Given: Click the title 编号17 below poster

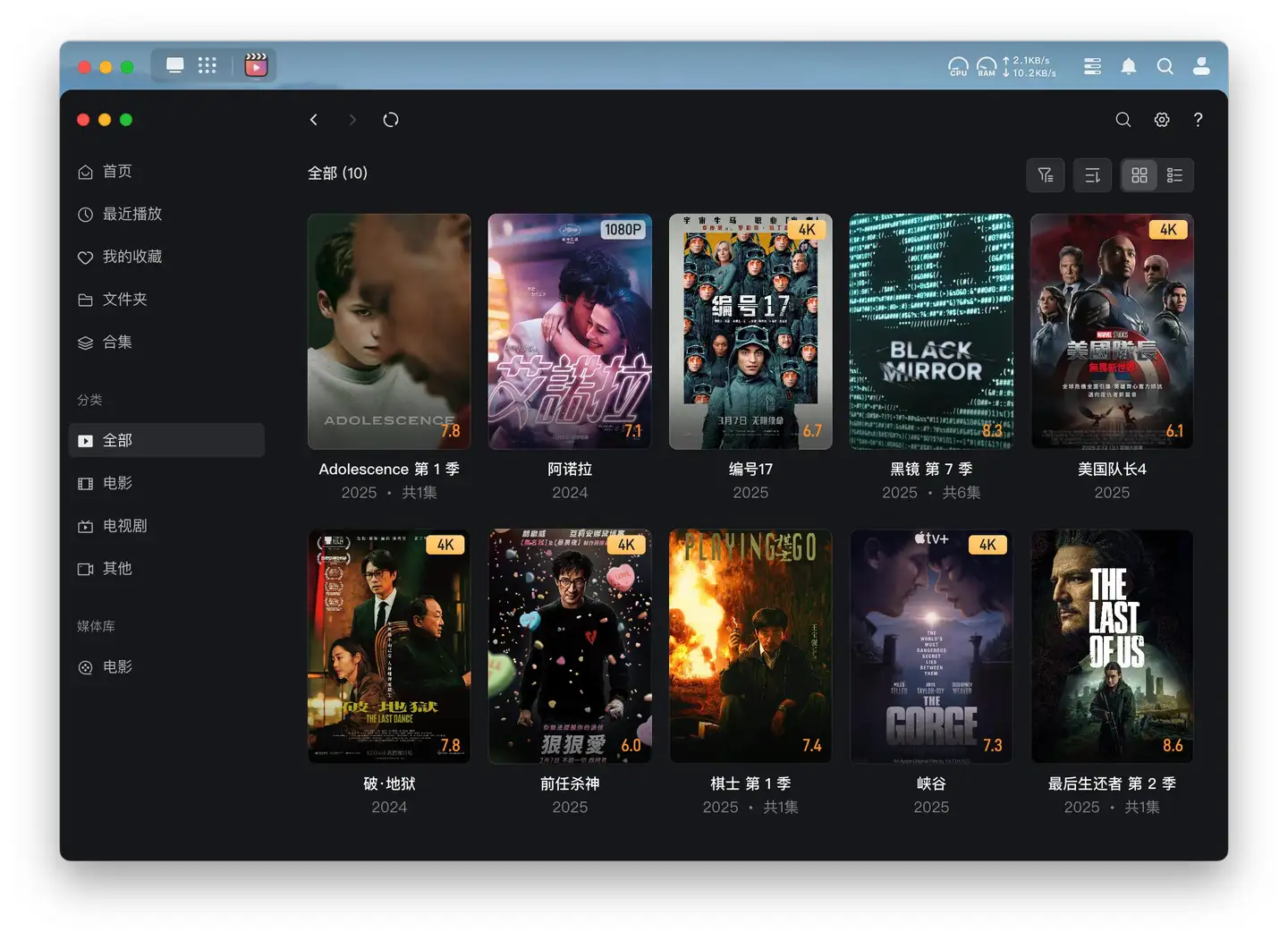Looking at the screenshot, I should coord(750,470).
